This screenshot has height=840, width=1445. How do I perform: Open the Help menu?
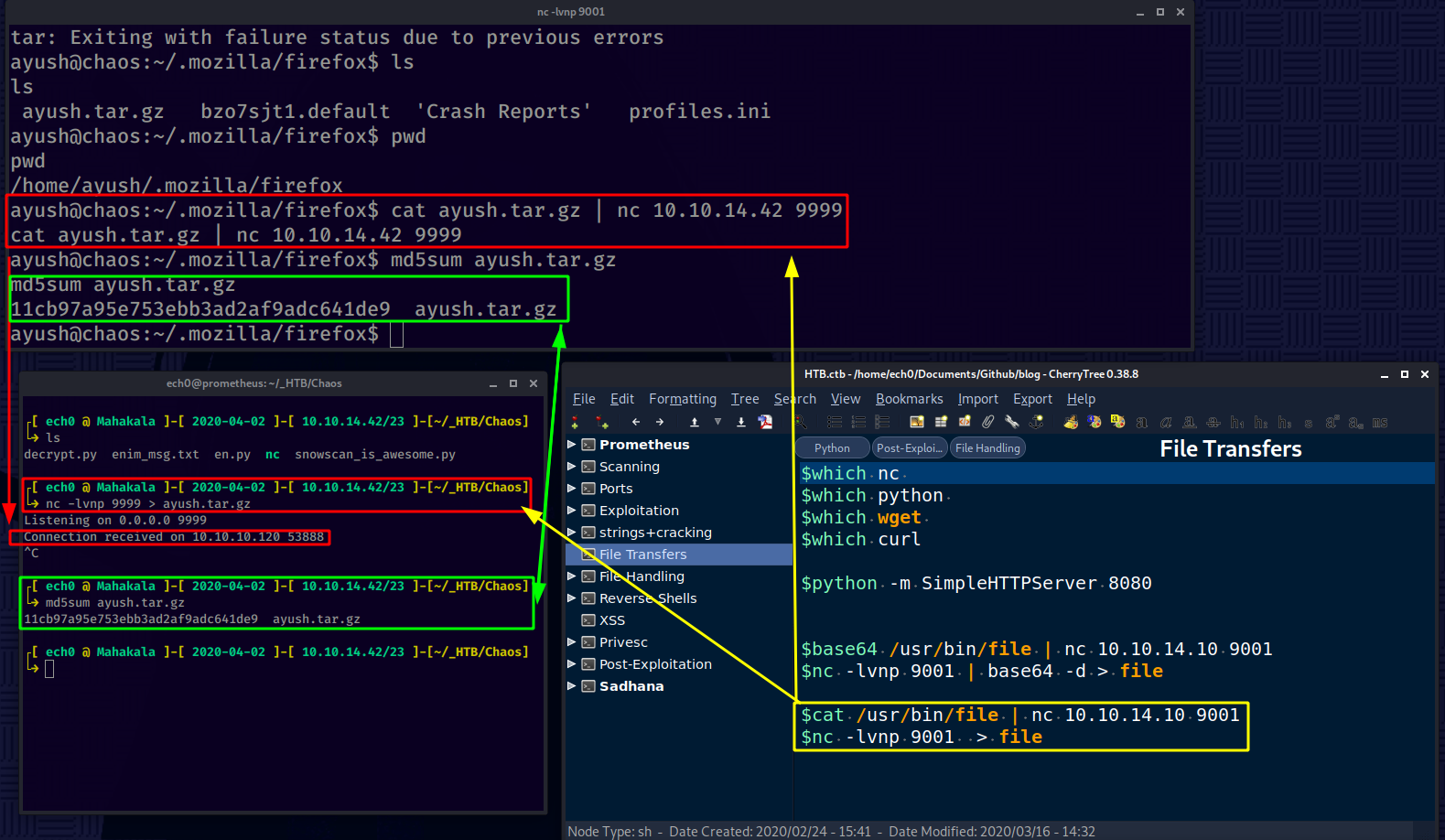tap(1081, 399)
